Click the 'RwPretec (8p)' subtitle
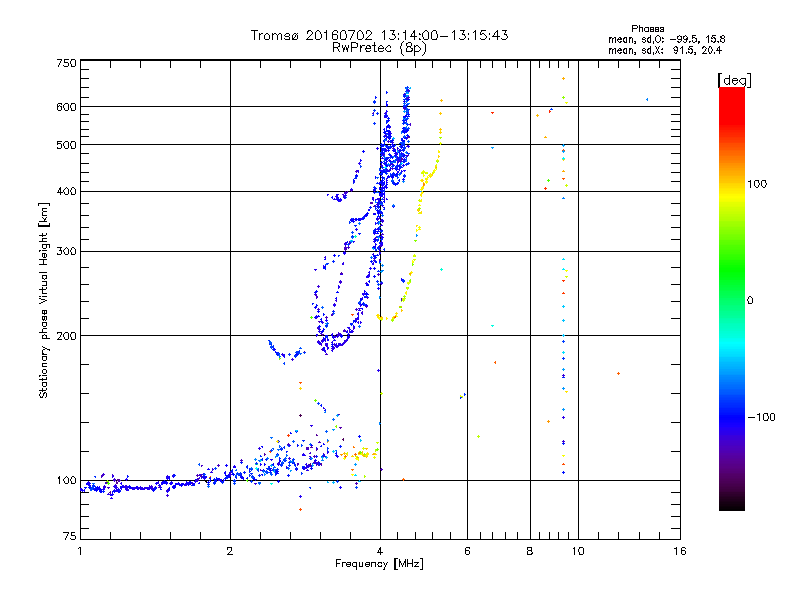This screenshot has width=800, height=600. click(379, 48)
